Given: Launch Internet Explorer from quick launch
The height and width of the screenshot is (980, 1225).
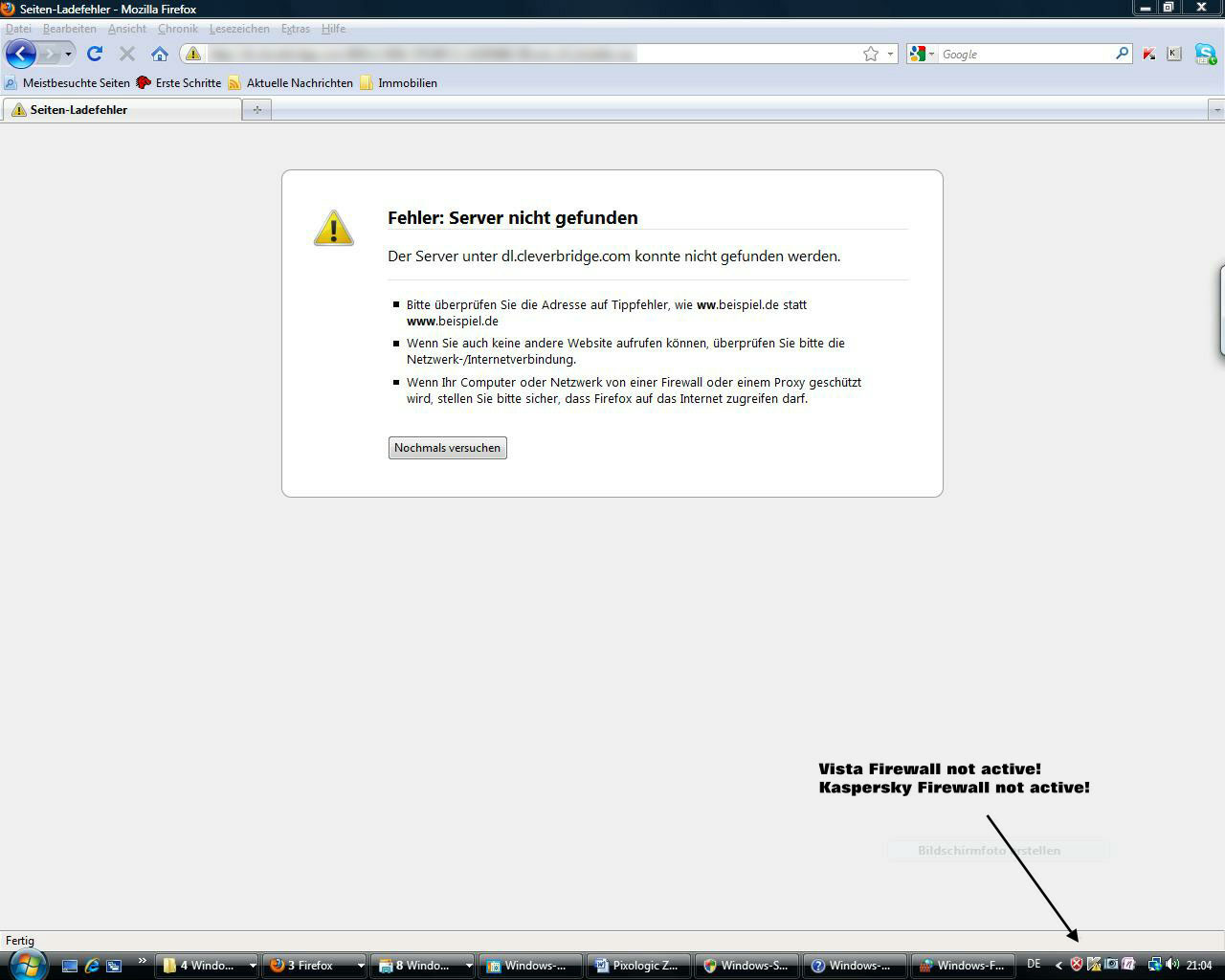Looking at the screenshot, I should coord(92,966).
